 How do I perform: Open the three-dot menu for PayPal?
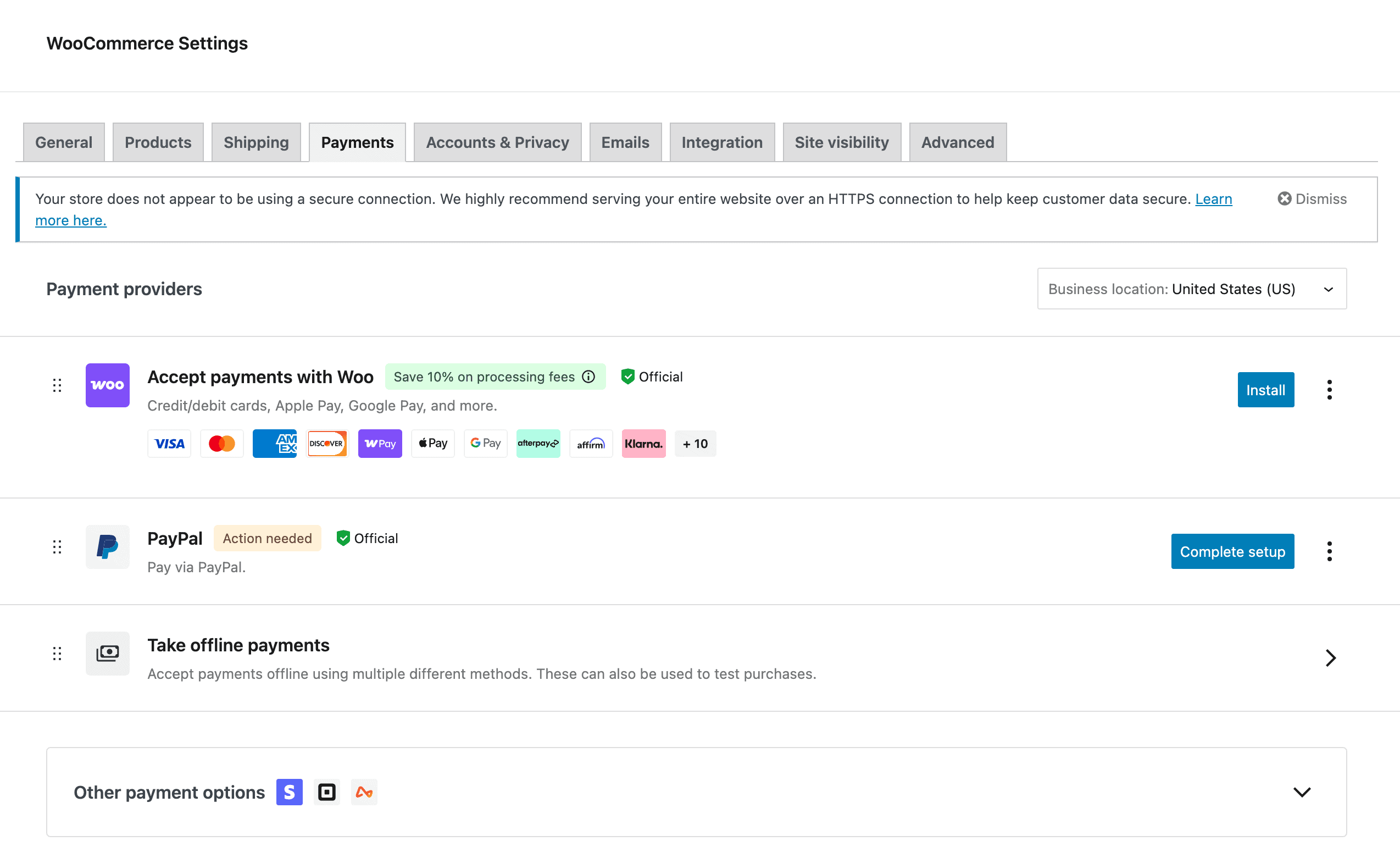[x=1329, y=550]
